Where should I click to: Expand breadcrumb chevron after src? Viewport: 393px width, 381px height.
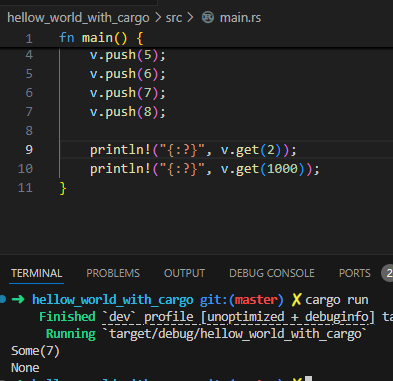coord(190,18)
